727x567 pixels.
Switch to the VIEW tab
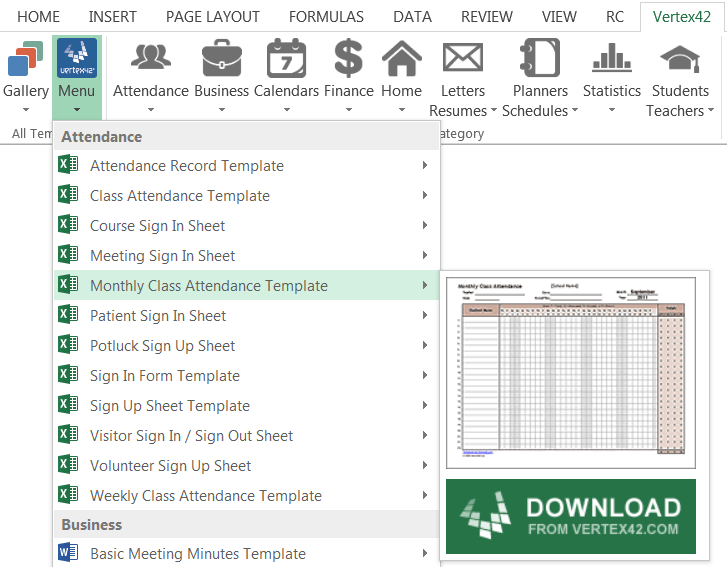(x=559, y=17)
